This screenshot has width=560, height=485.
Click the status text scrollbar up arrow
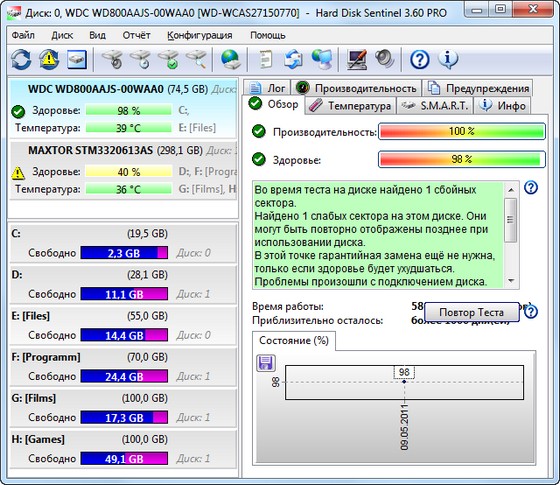[511, 190]
